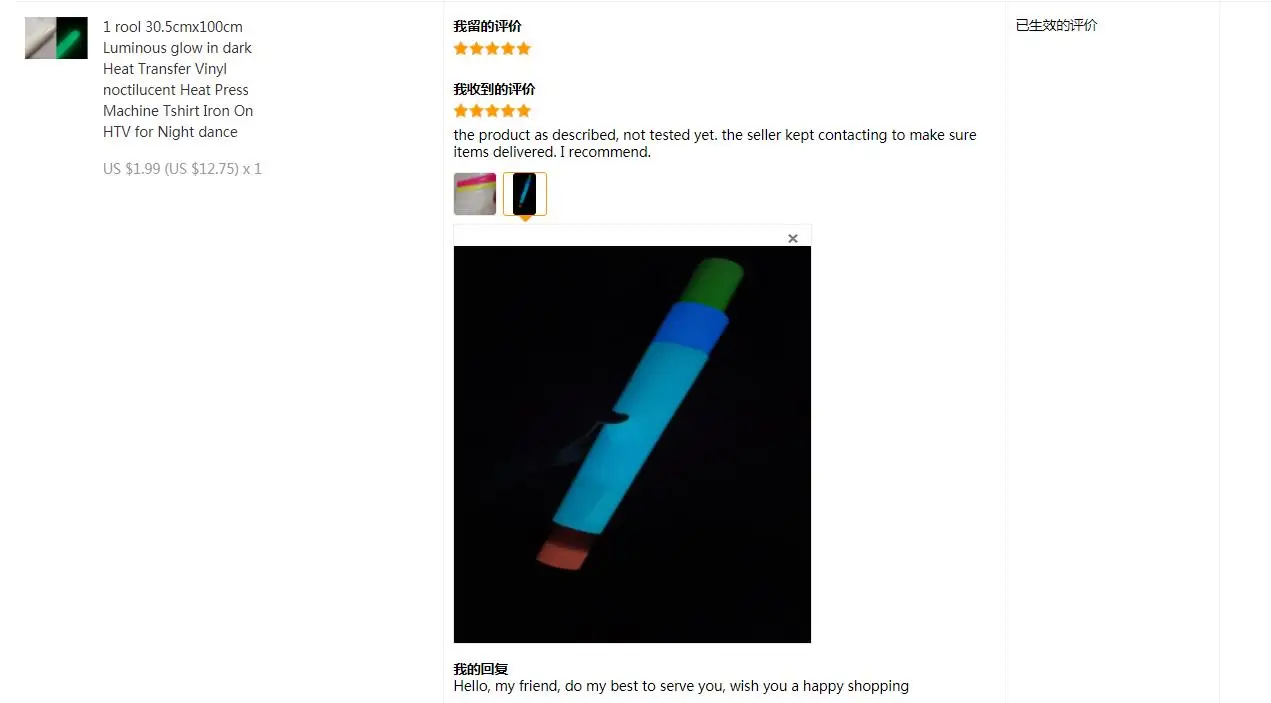Click the second star under 我收到的评价

(x=477, y=111)
